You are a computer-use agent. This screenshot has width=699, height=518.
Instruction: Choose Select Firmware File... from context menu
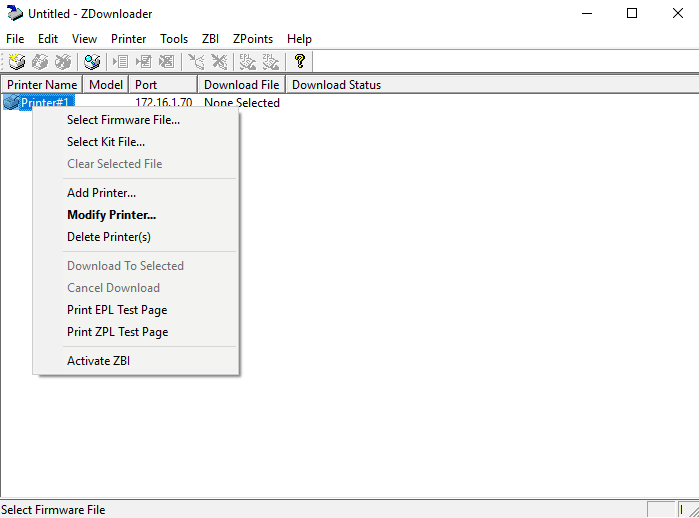click(x=123, y=120)
